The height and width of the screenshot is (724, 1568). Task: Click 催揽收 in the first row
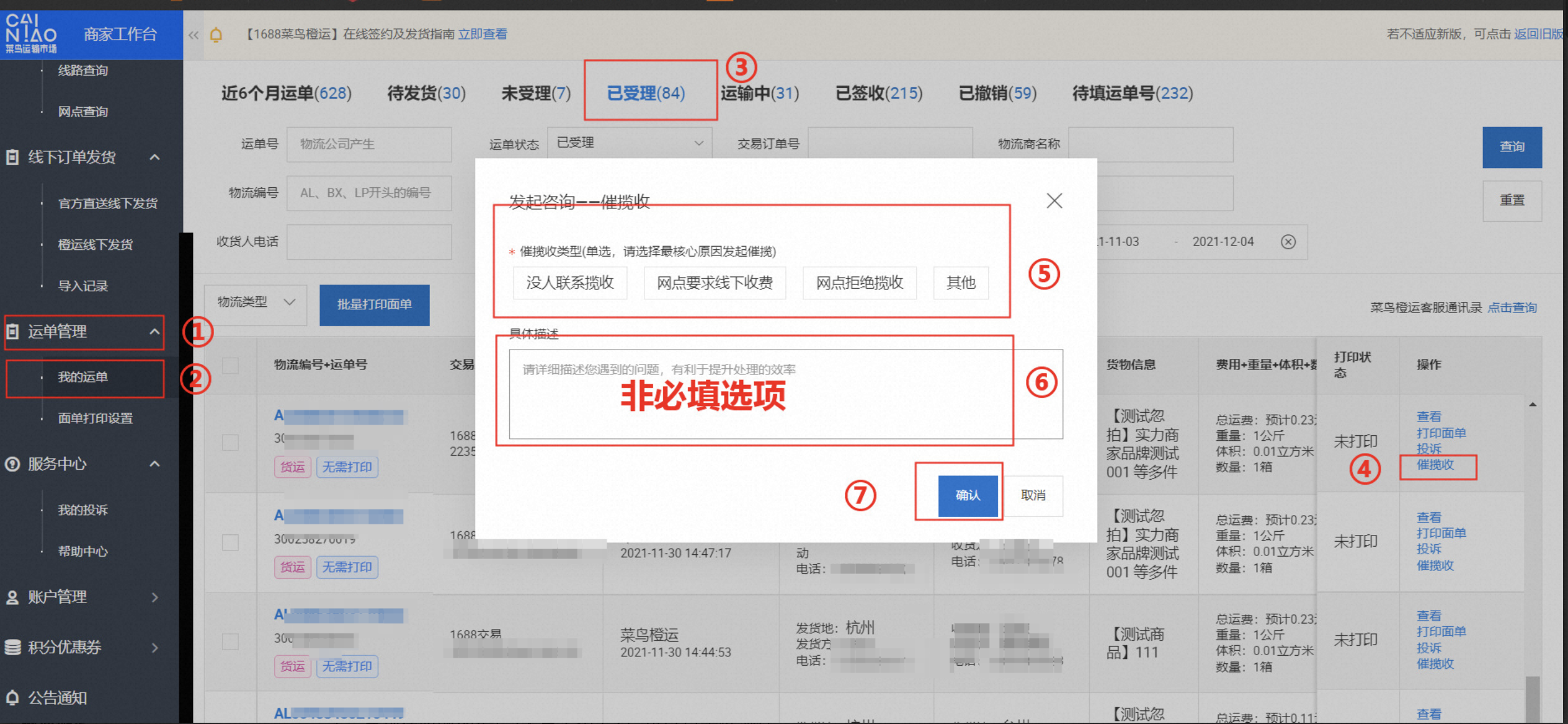coord(1435,465)
